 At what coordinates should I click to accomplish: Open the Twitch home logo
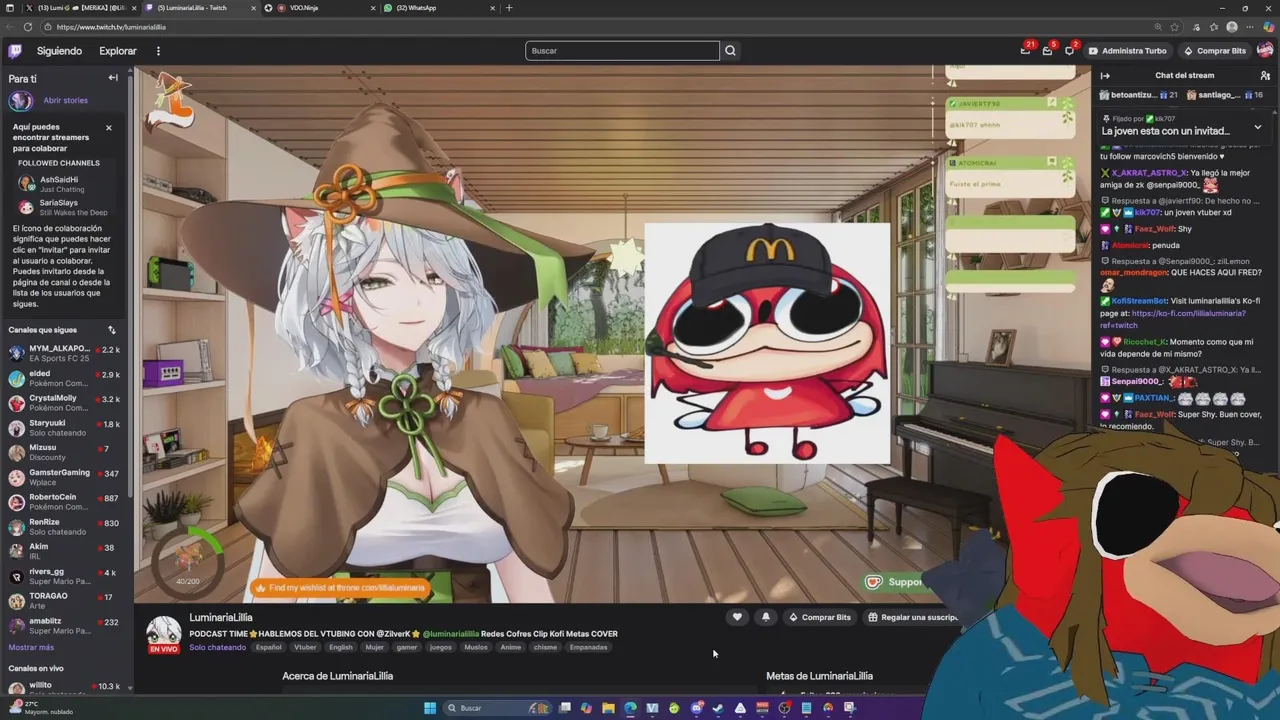click(x=15, y=51)
